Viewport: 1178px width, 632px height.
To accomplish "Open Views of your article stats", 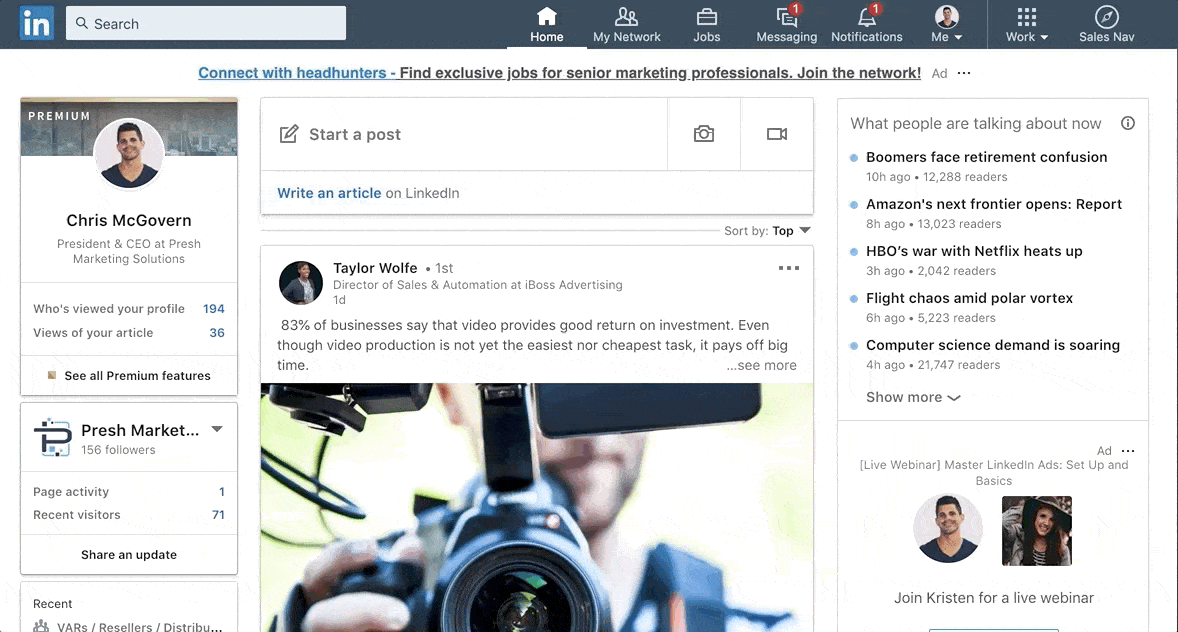I will pos(128,333).
